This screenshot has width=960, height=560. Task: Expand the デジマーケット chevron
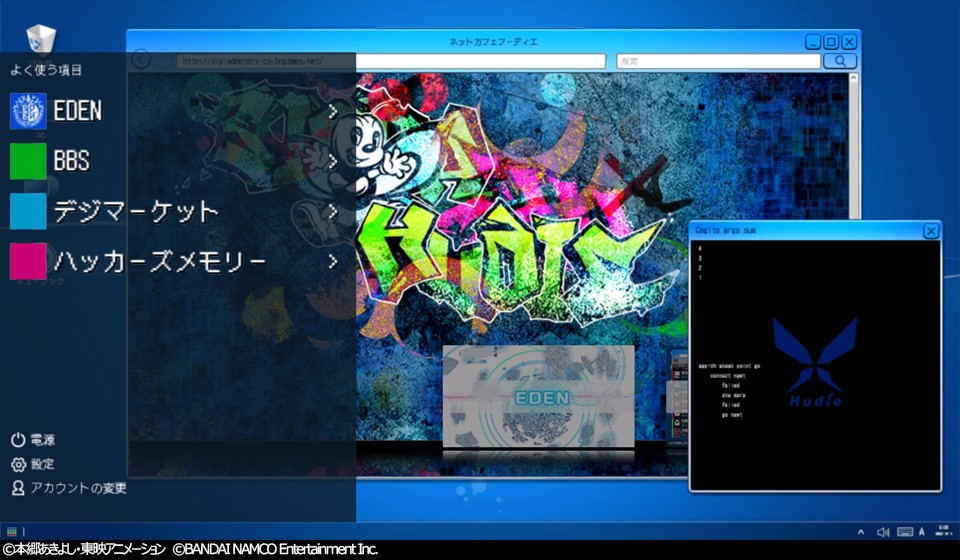tap(332, 211)
